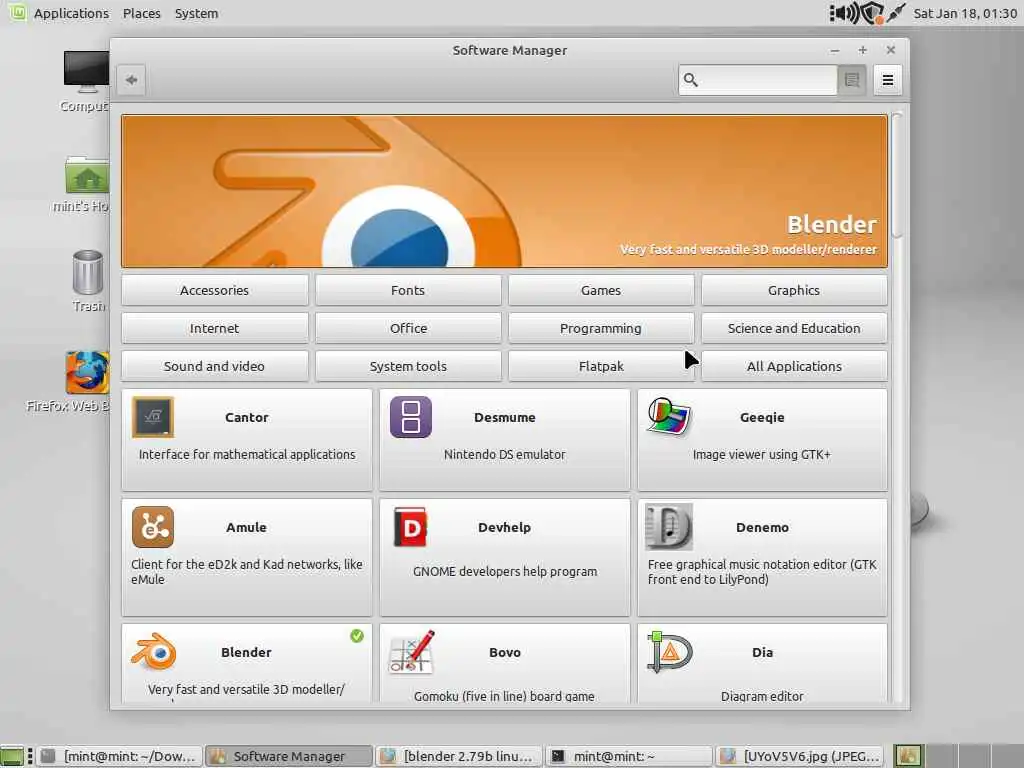Click the back arrow in Software Manager
The image size is (1024, 768).
point(131,80)
